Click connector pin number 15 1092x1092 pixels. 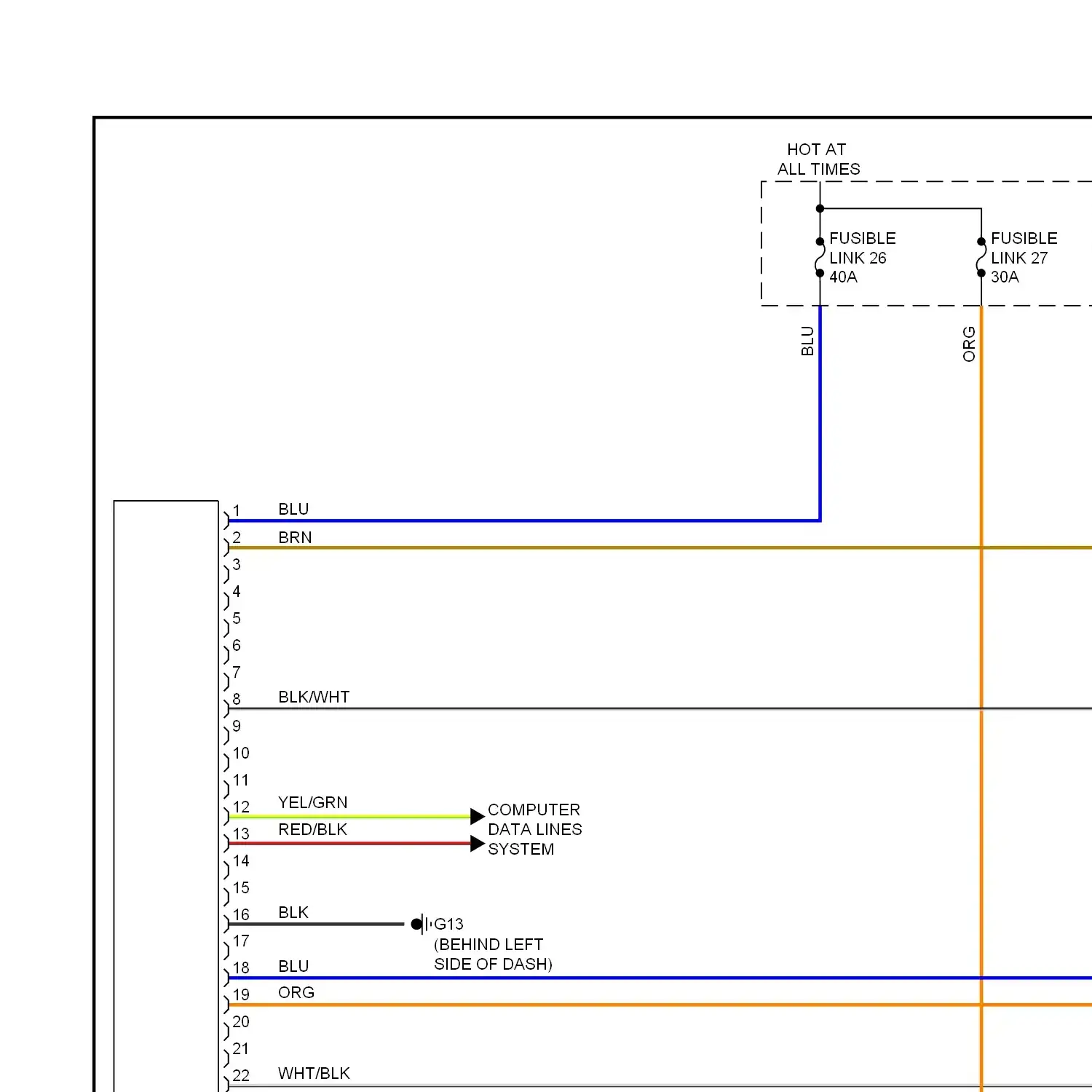[x=241, y=887]
